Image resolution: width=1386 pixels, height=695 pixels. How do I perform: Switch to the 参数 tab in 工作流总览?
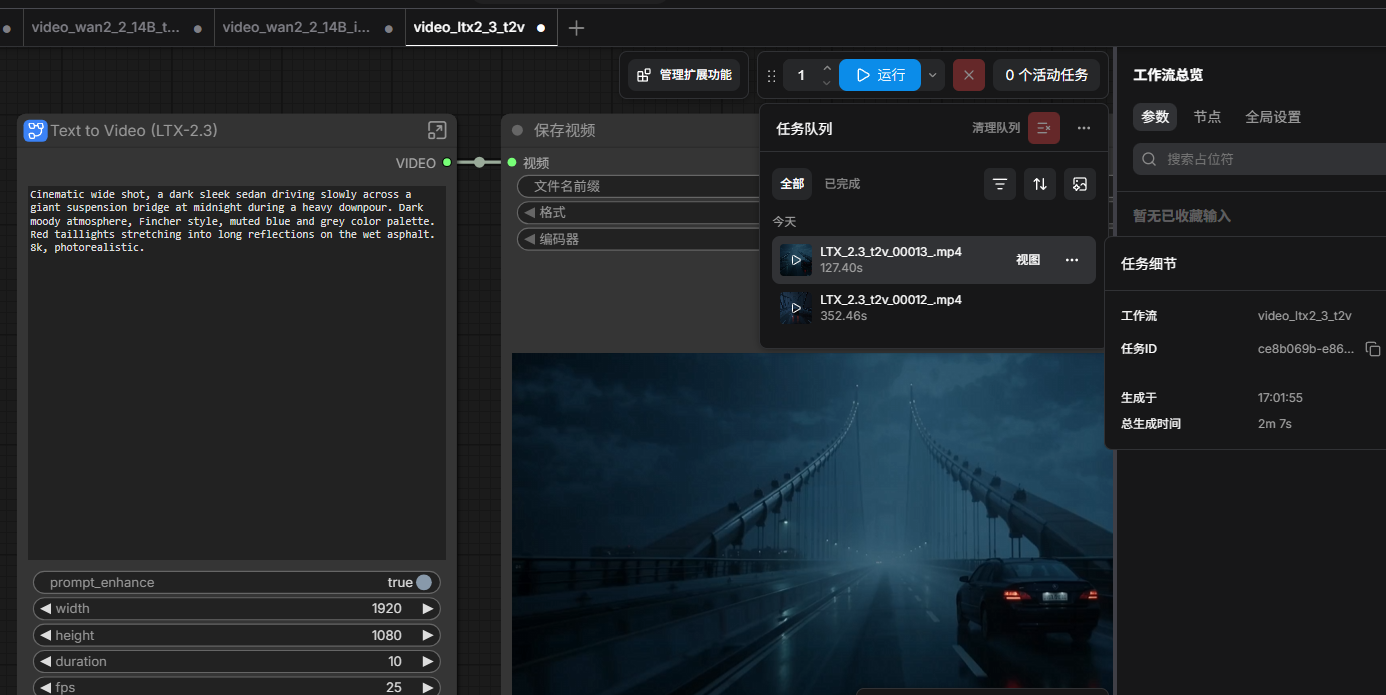[1155, 117]
